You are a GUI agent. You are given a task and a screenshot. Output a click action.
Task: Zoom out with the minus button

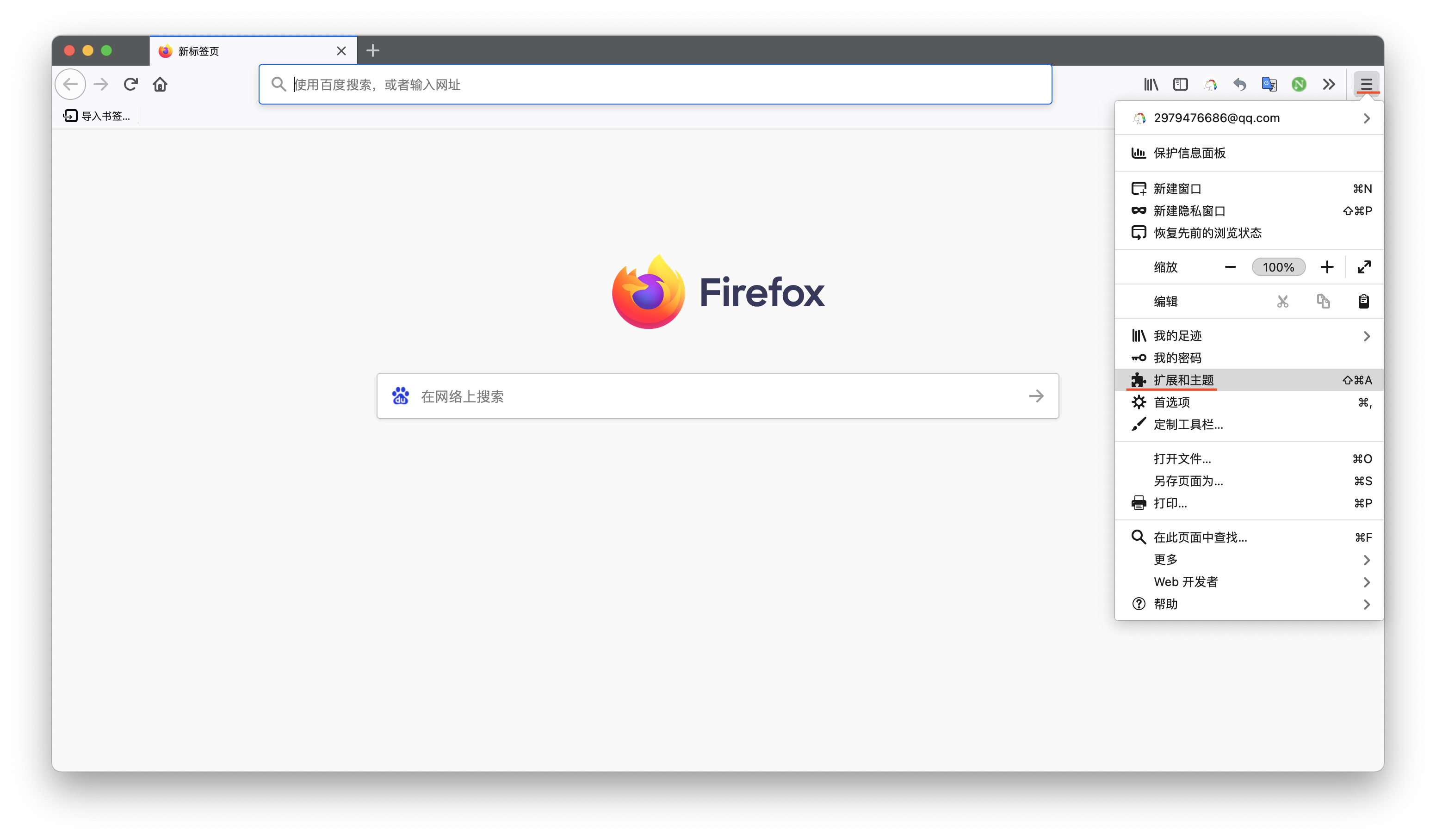point(1230,267)
